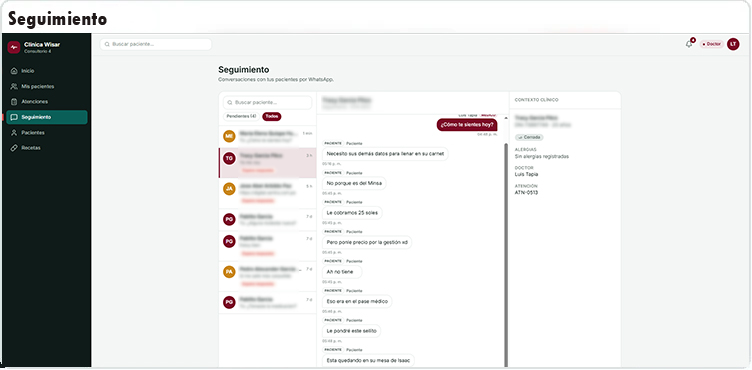Click the chat scroll-up arrow

click(505, 118)
